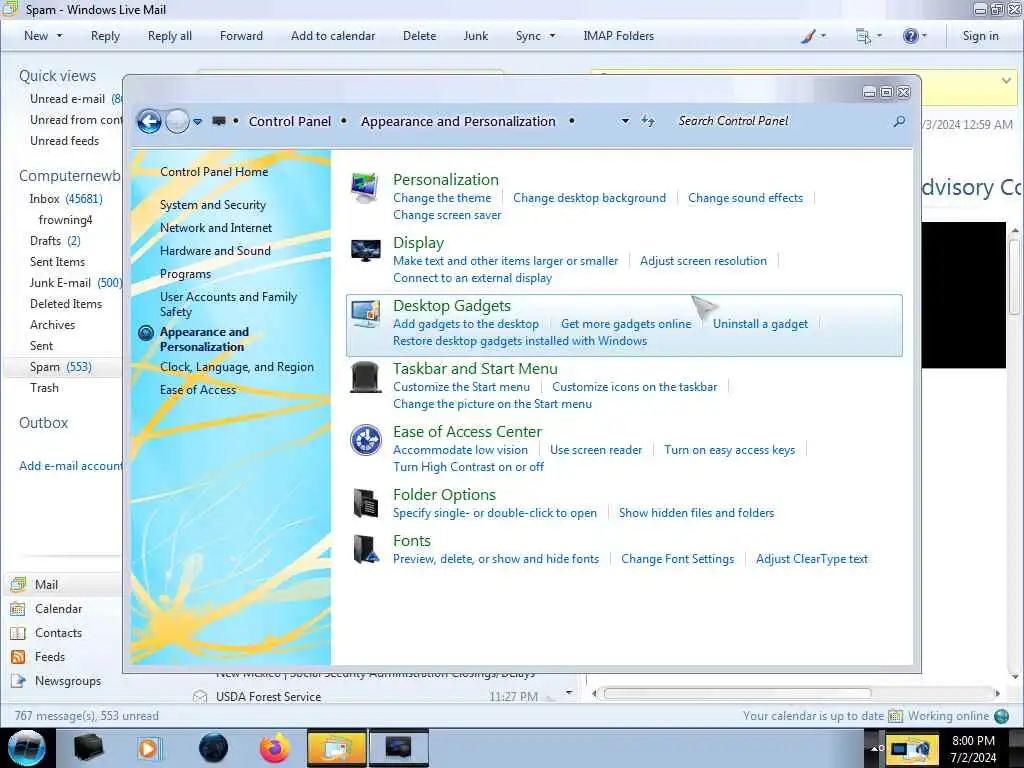The height and width of the screenshot is (768, 1024).
Task: Click the computer icon in address breadcrumb
Action: tap(219, 121)
